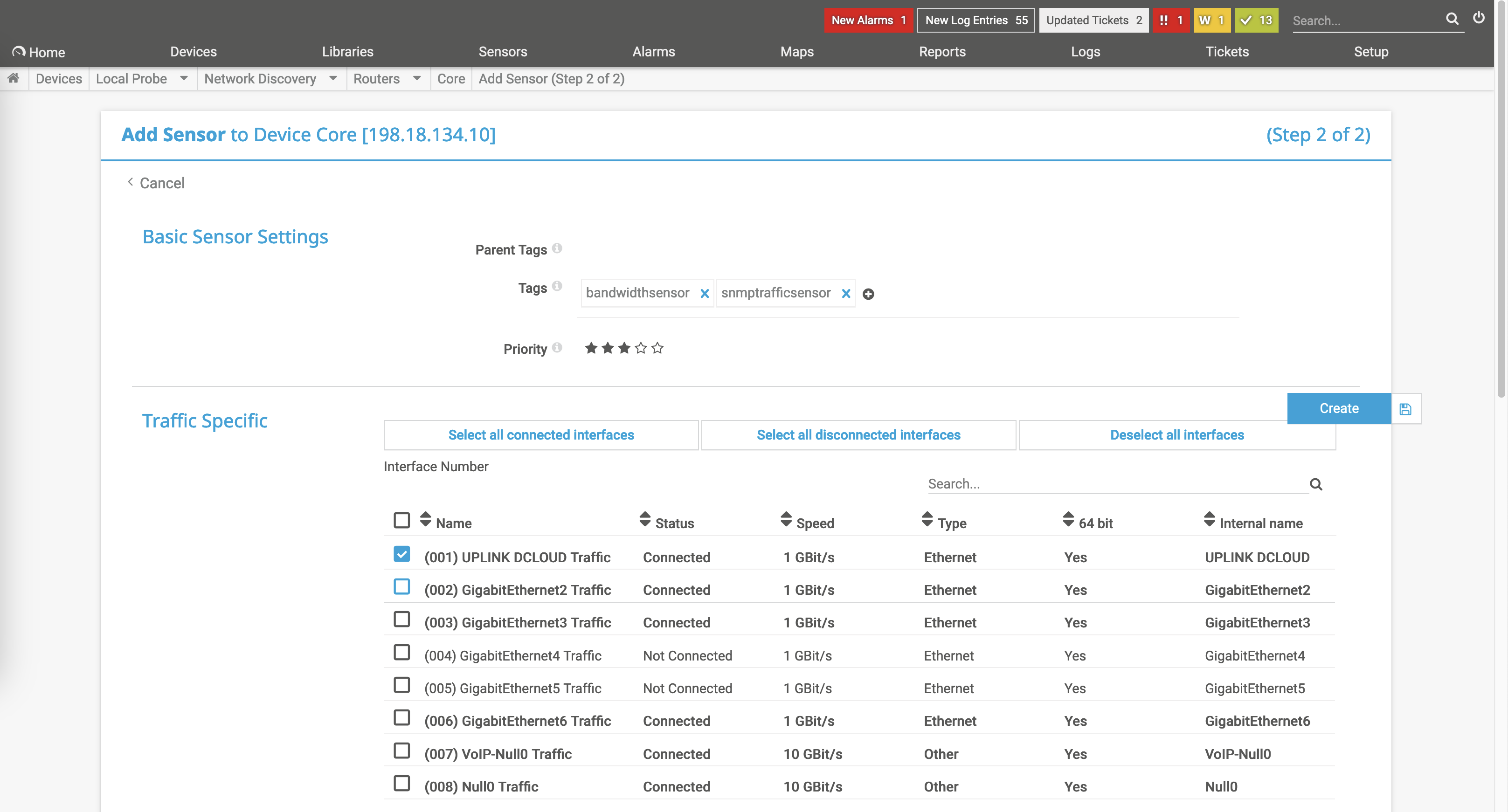Image resolution: width=1508 pixels, height=812 pixels.
Task: Check the GigabitEthernet2 Traffic checkbox
Action: 401,586
